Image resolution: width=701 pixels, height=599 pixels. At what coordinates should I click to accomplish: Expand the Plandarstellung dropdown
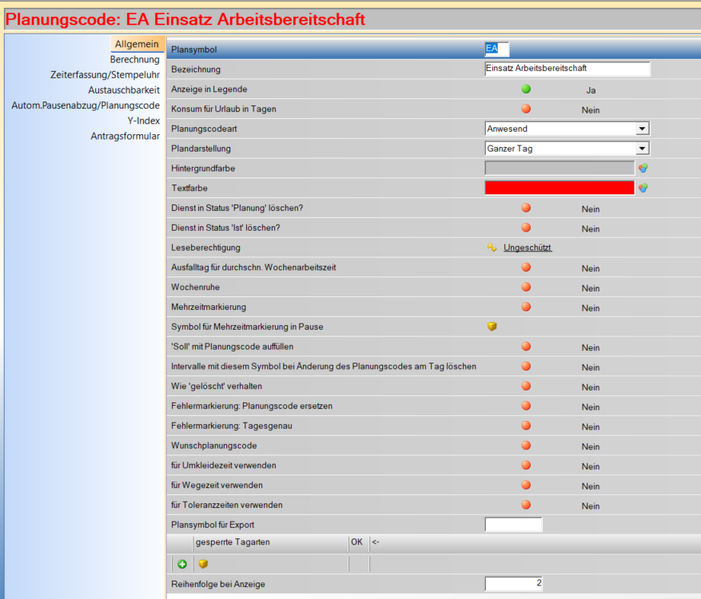(642, 149)
